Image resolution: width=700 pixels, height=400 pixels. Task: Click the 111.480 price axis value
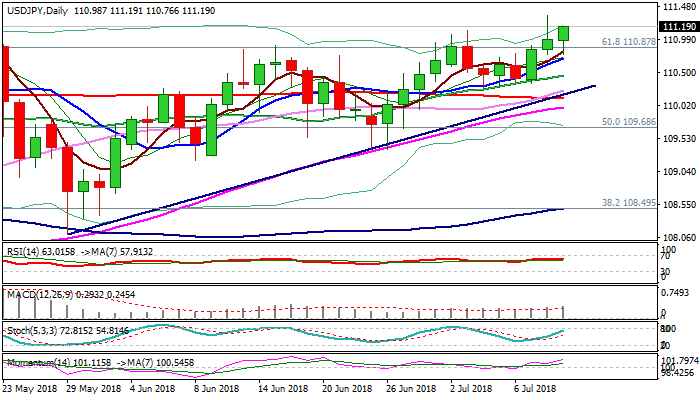(x=679, y=7)
